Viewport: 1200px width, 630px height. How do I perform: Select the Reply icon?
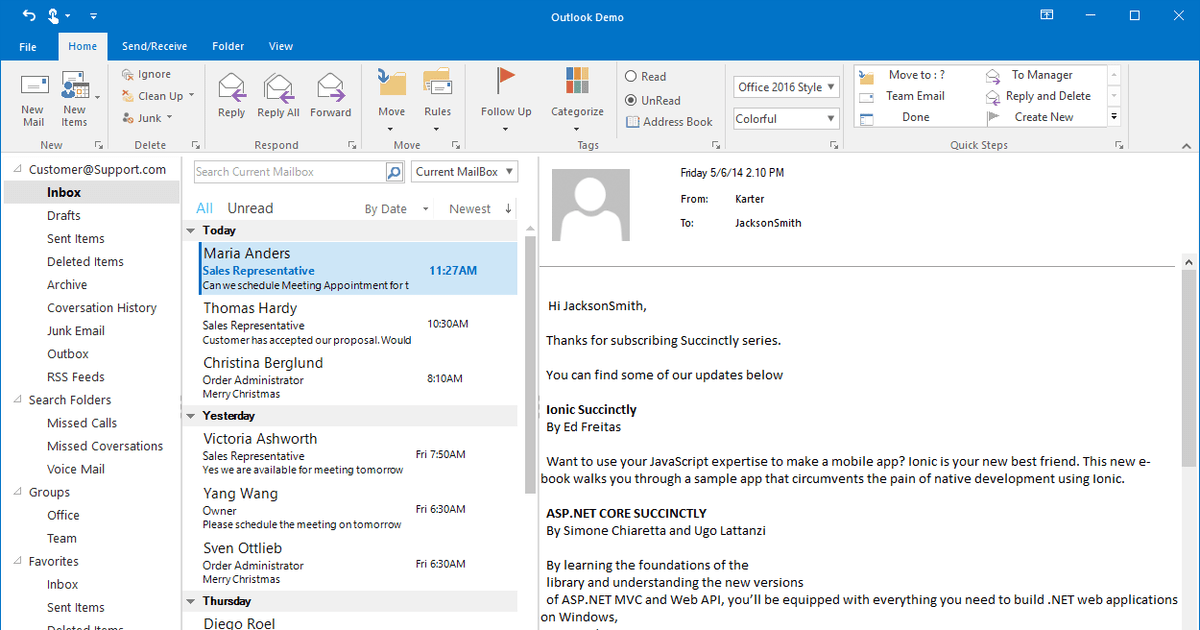tap(231, 95)
